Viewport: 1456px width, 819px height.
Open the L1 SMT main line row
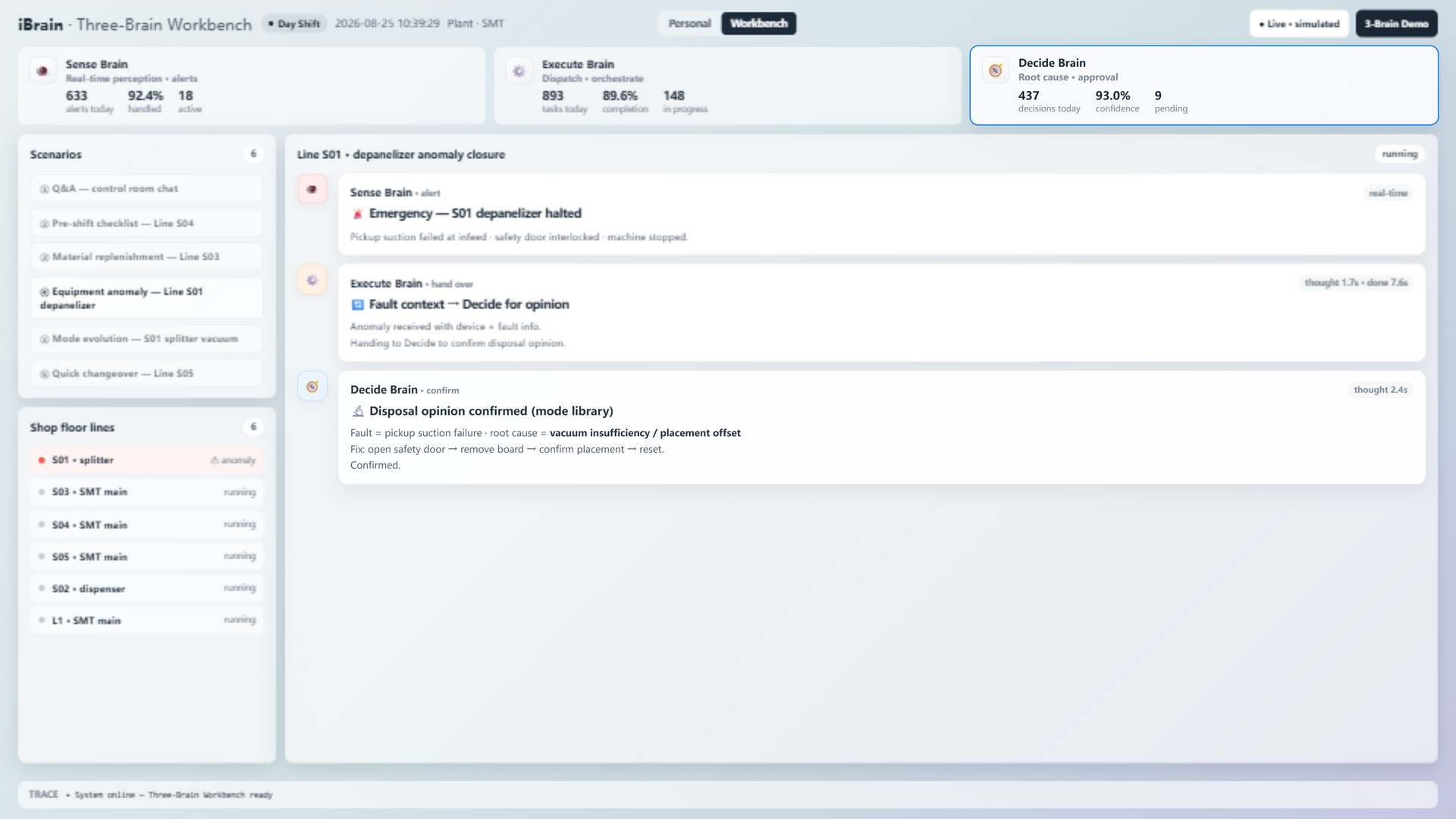[146, 620]
